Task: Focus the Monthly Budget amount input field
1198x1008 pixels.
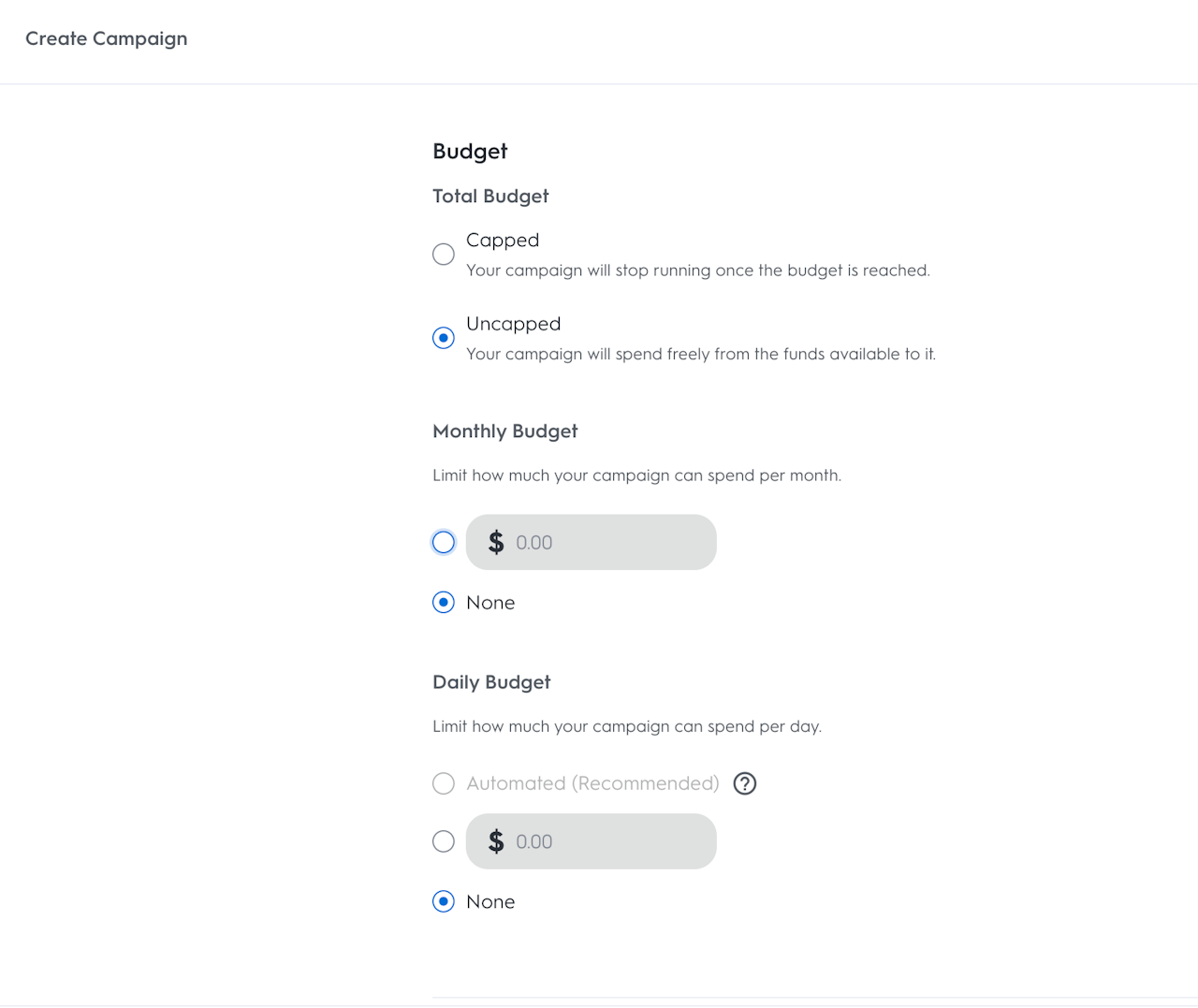Action: (608, 542)
